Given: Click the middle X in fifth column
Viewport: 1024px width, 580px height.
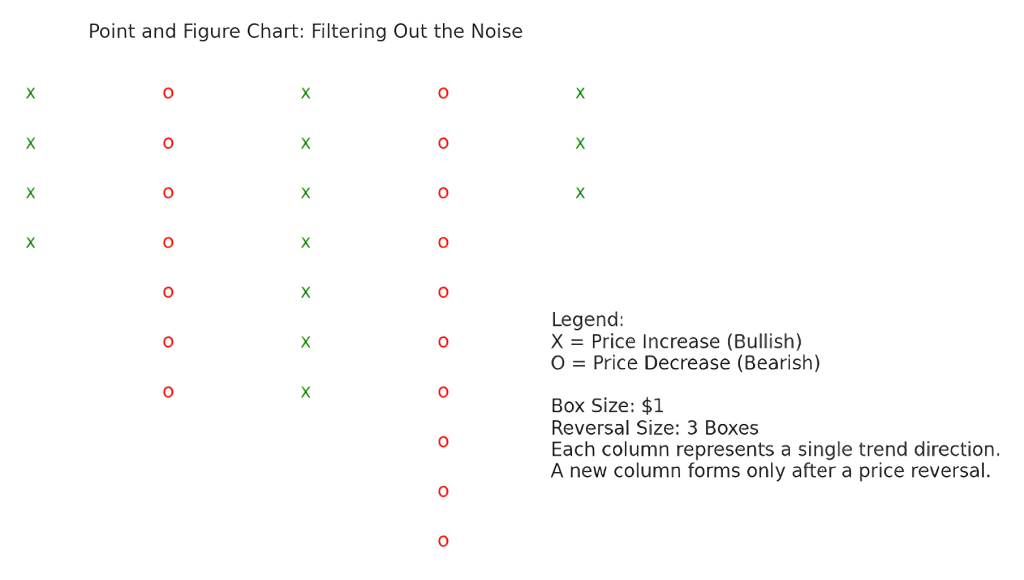Looking at the screenshot, I should [x=581, y=143].
